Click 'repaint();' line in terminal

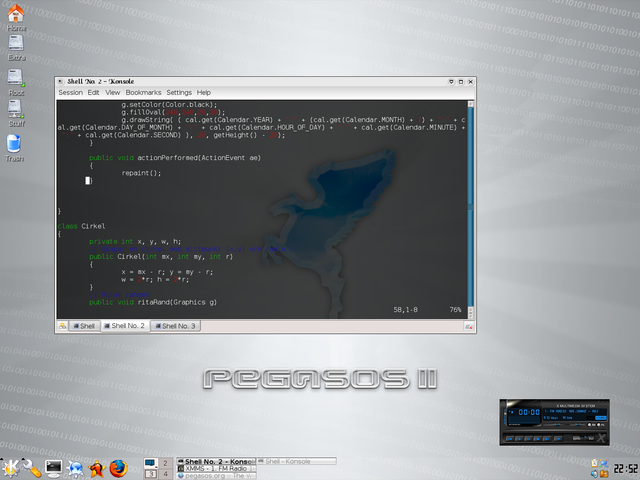click(141, 173)
